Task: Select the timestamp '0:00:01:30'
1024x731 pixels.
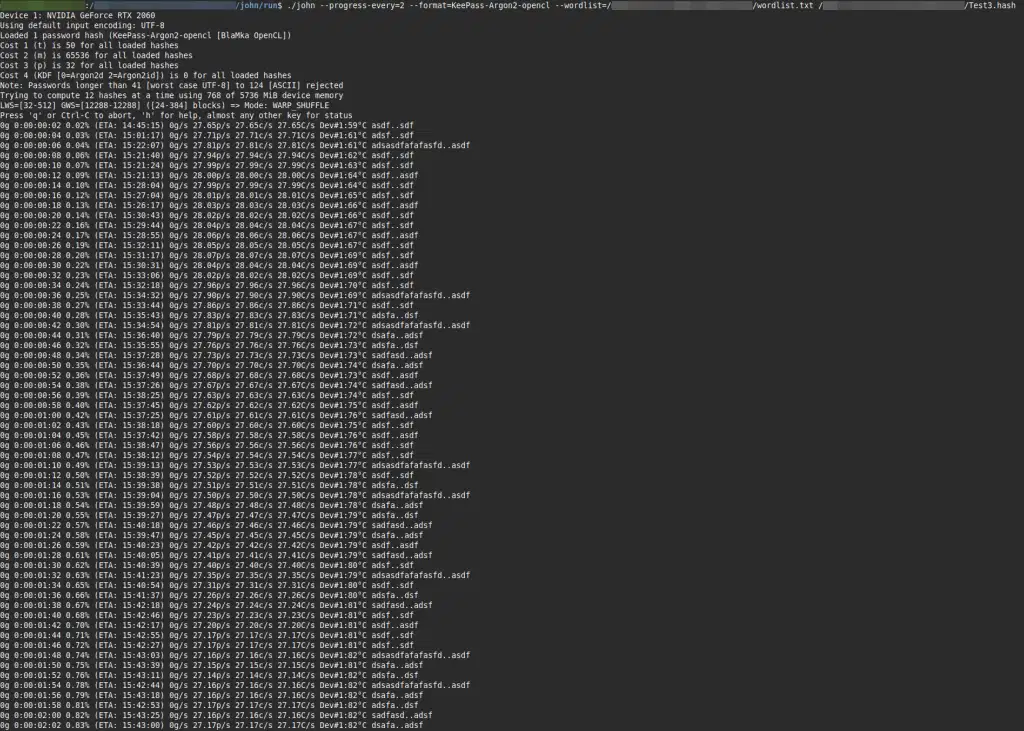Action: click(x=37, y=565)
